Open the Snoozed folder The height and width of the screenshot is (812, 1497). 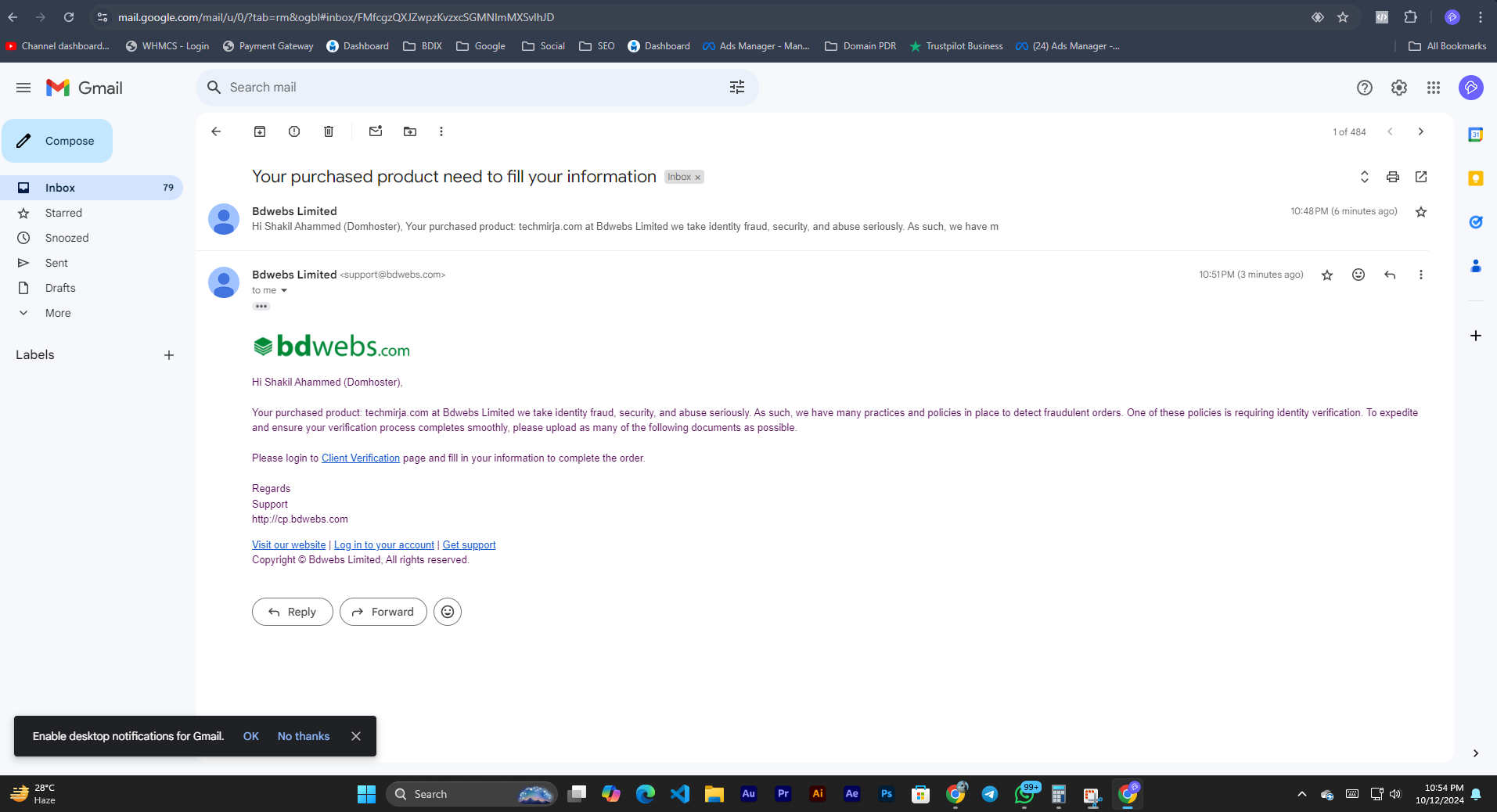pos(92,238)
